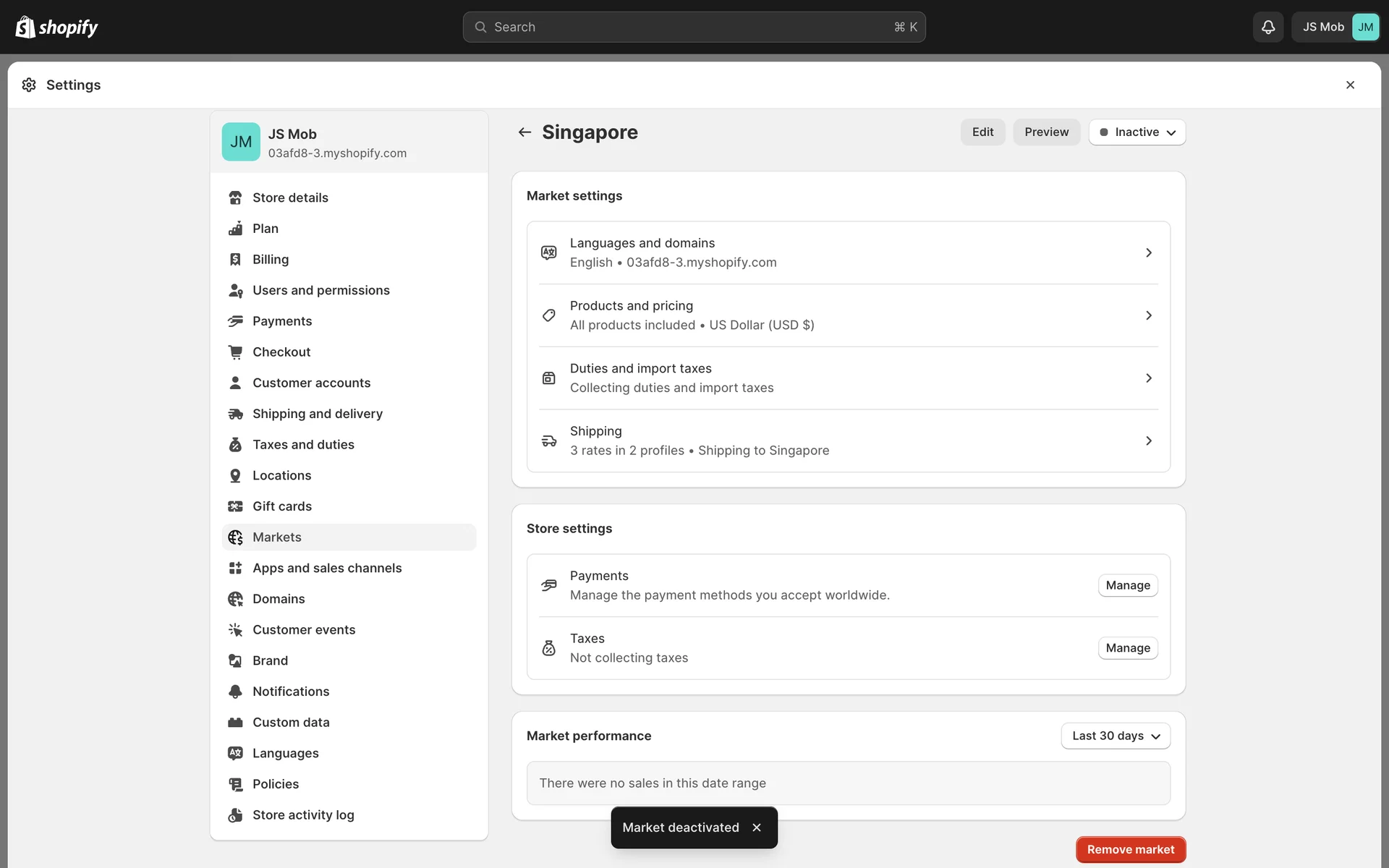Click the Gift cards icon in sidebar
This screenshot has width=1389, height=868.
(235, 506)
